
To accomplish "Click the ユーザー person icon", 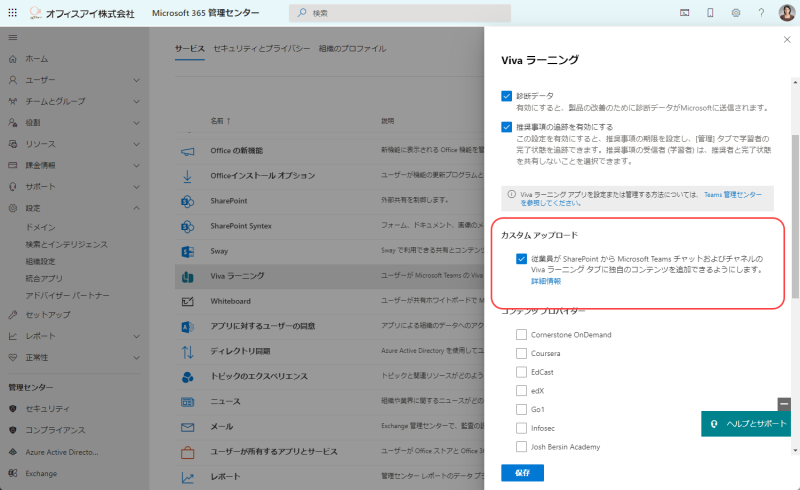I will click(x=13, y=80).
